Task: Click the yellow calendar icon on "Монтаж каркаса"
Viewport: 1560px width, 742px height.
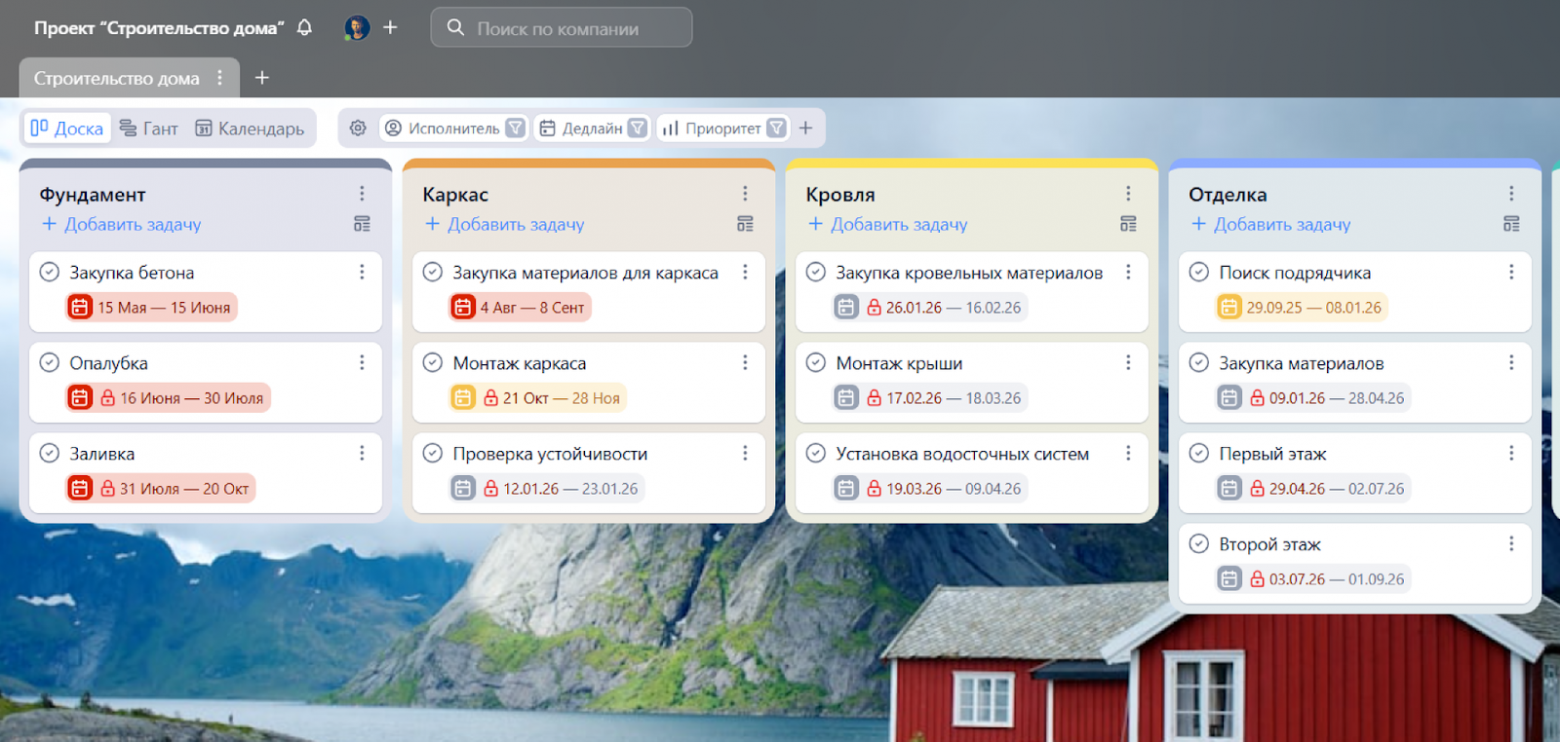Action: pyautogui.click(x=462, y=397)
